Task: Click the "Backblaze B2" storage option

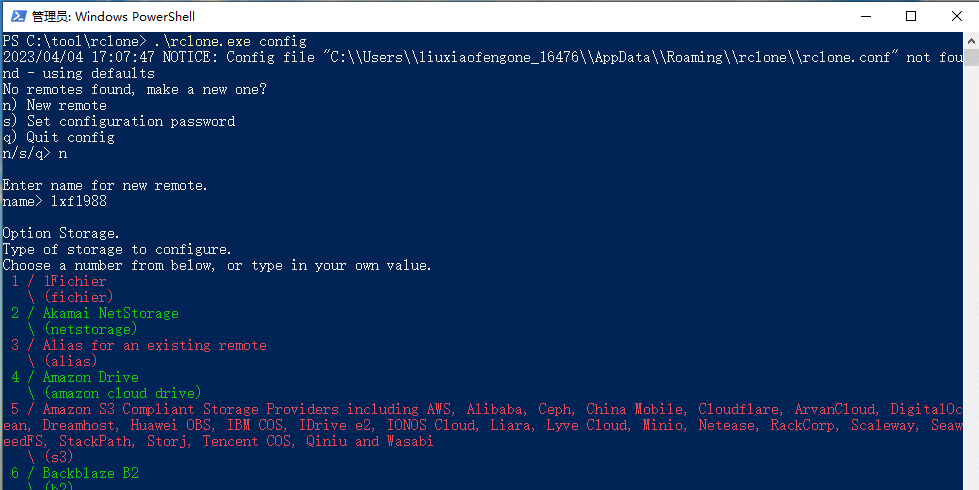Action: pyautogui.click(x=90, y=473)
